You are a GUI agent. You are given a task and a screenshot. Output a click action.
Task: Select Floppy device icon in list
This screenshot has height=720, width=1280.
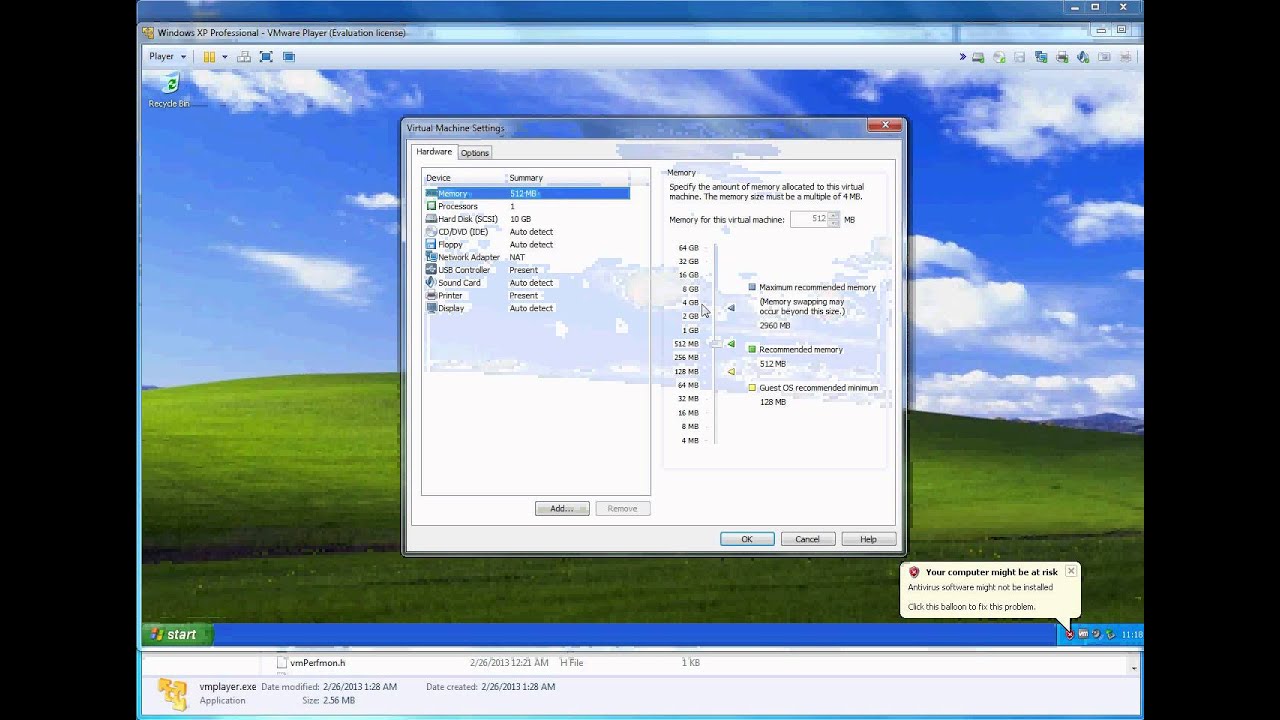coord(431,244)
